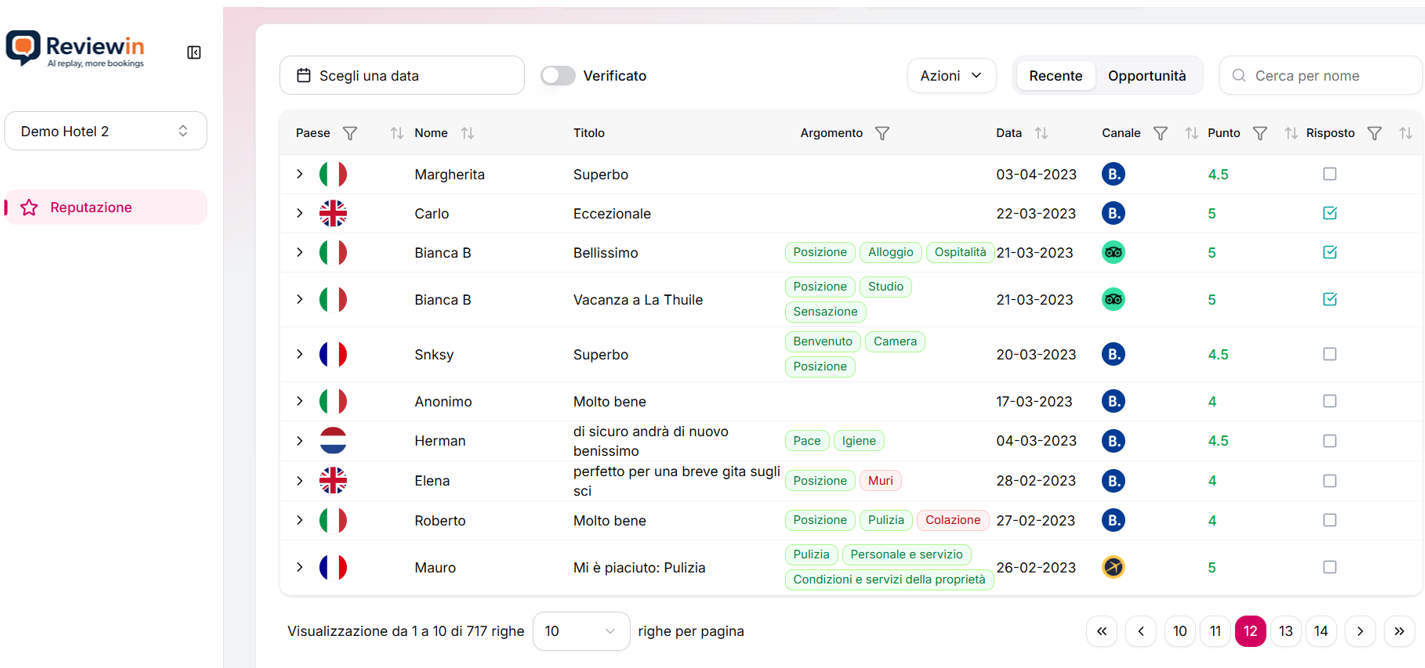Go to page 13
The width and height of the screenshot is (1425, 668).
pyautogui.click(x=1286, y=631)
